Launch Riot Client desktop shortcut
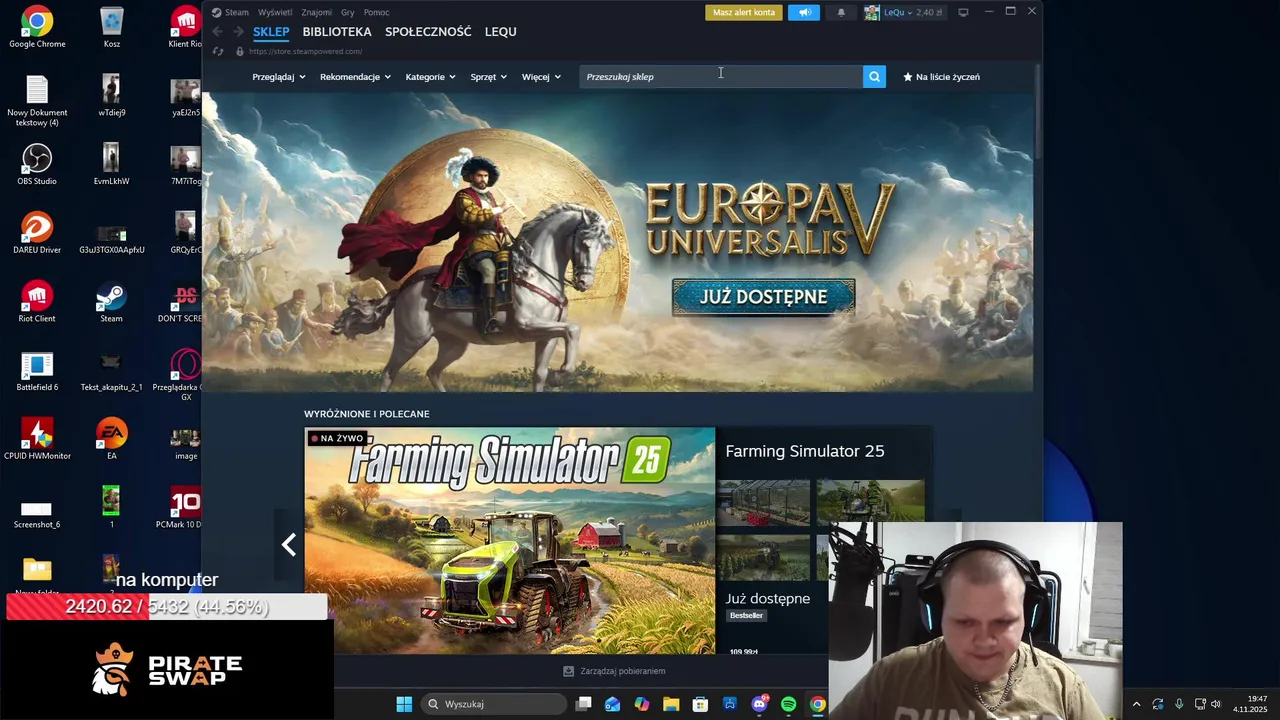Image resolution: width=1280 pixels, height=720 pixels. coord(37,301)
